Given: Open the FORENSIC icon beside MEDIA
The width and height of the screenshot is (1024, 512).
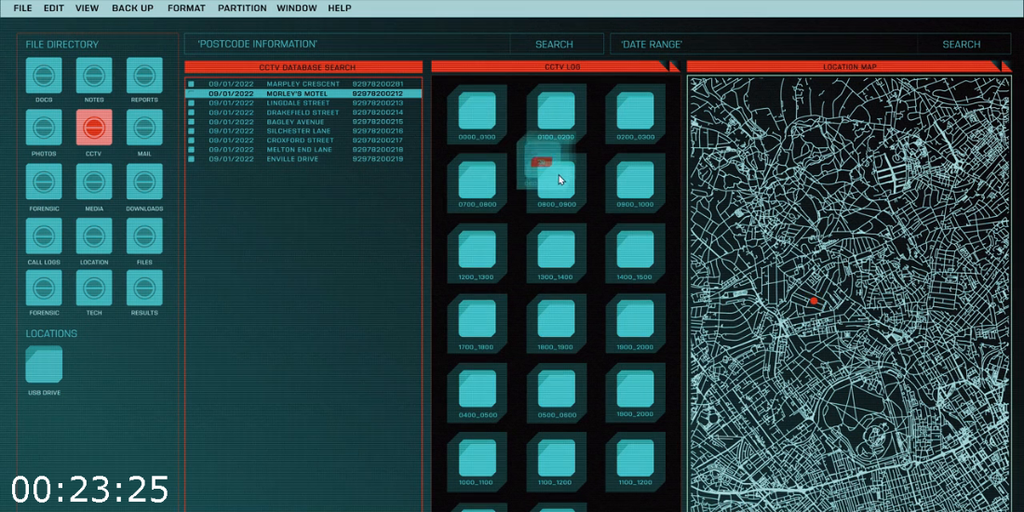Looking at the screenshot, I should tap(44, 182).
